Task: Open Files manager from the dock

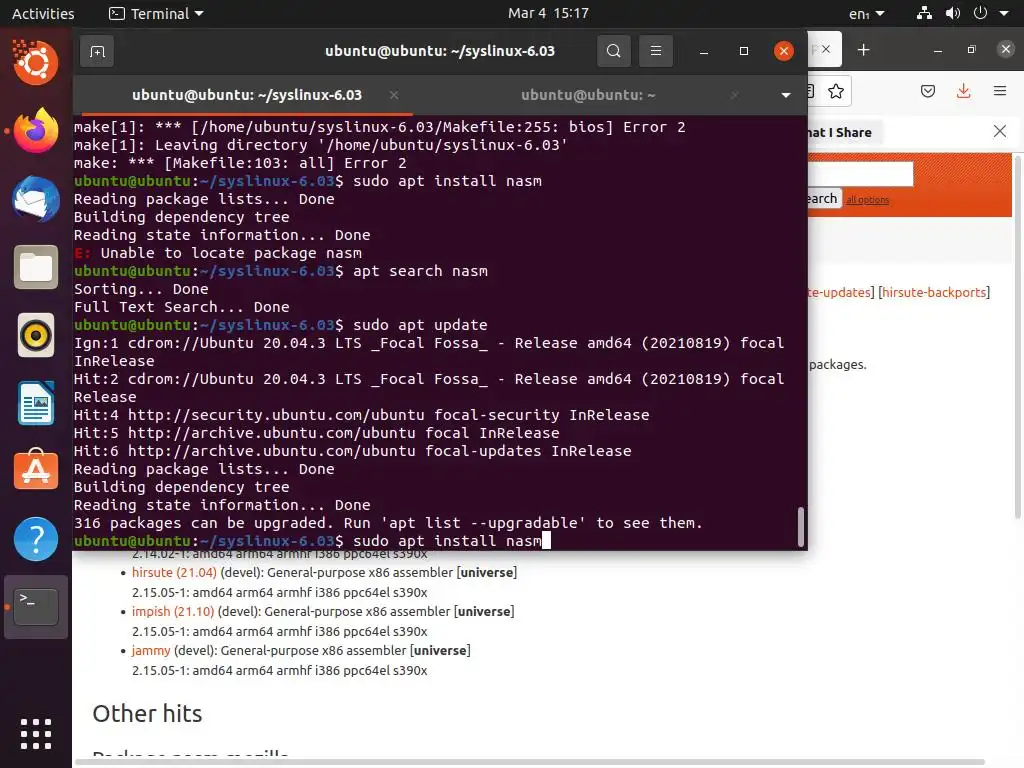Action: pos(36,267)
